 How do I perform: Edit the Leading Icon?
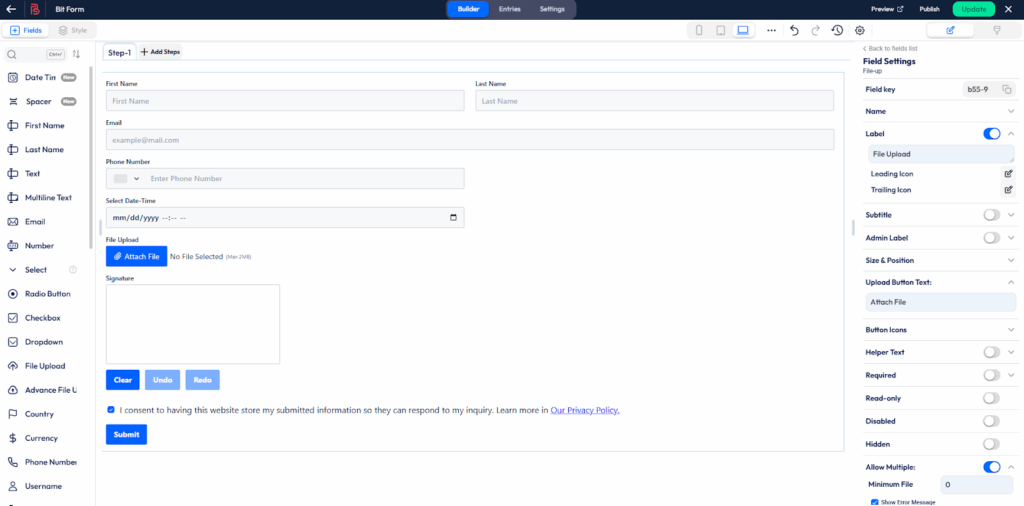tap(1008, 174)
